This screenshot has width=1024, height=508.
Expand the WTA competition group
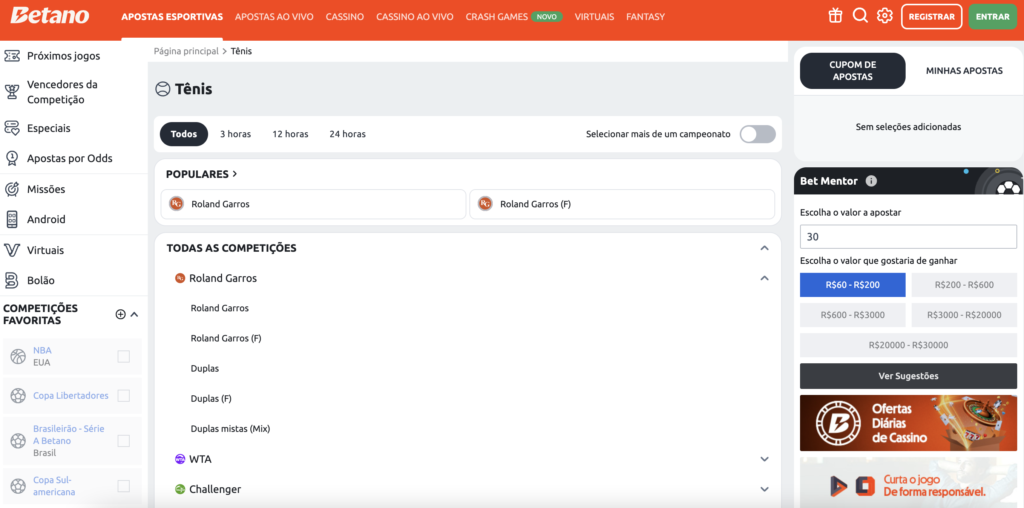pos(765,459)
